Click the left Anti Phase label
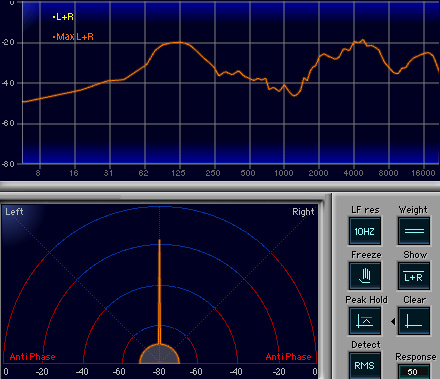 [32, 357]
